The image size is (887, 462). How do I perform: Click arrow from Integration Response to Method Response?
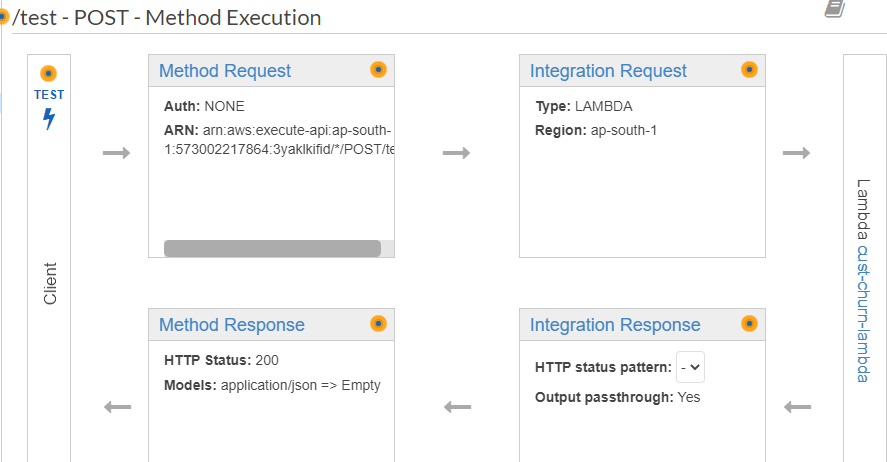point(457,407)
